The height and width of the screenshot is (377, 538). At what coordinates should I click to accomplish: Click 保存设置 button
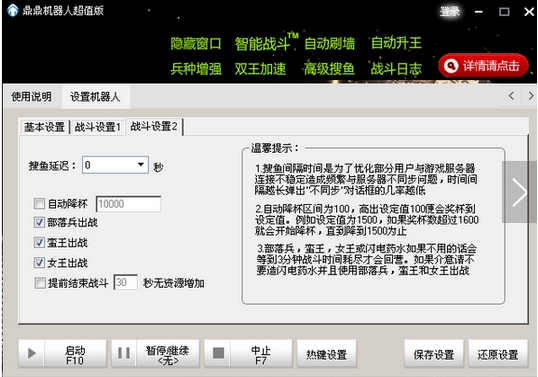434,354
